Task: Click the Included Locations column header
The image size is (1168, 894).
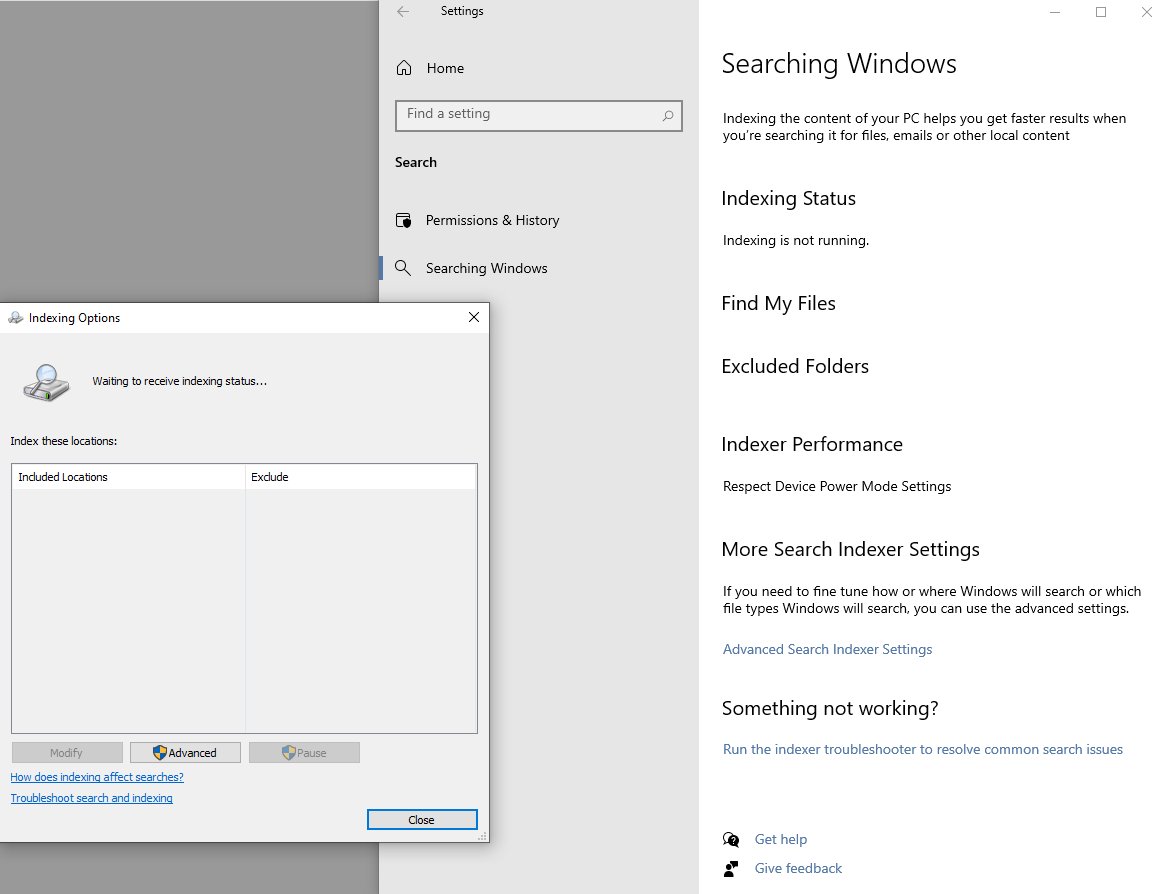Action: click(x=128, y=477)
